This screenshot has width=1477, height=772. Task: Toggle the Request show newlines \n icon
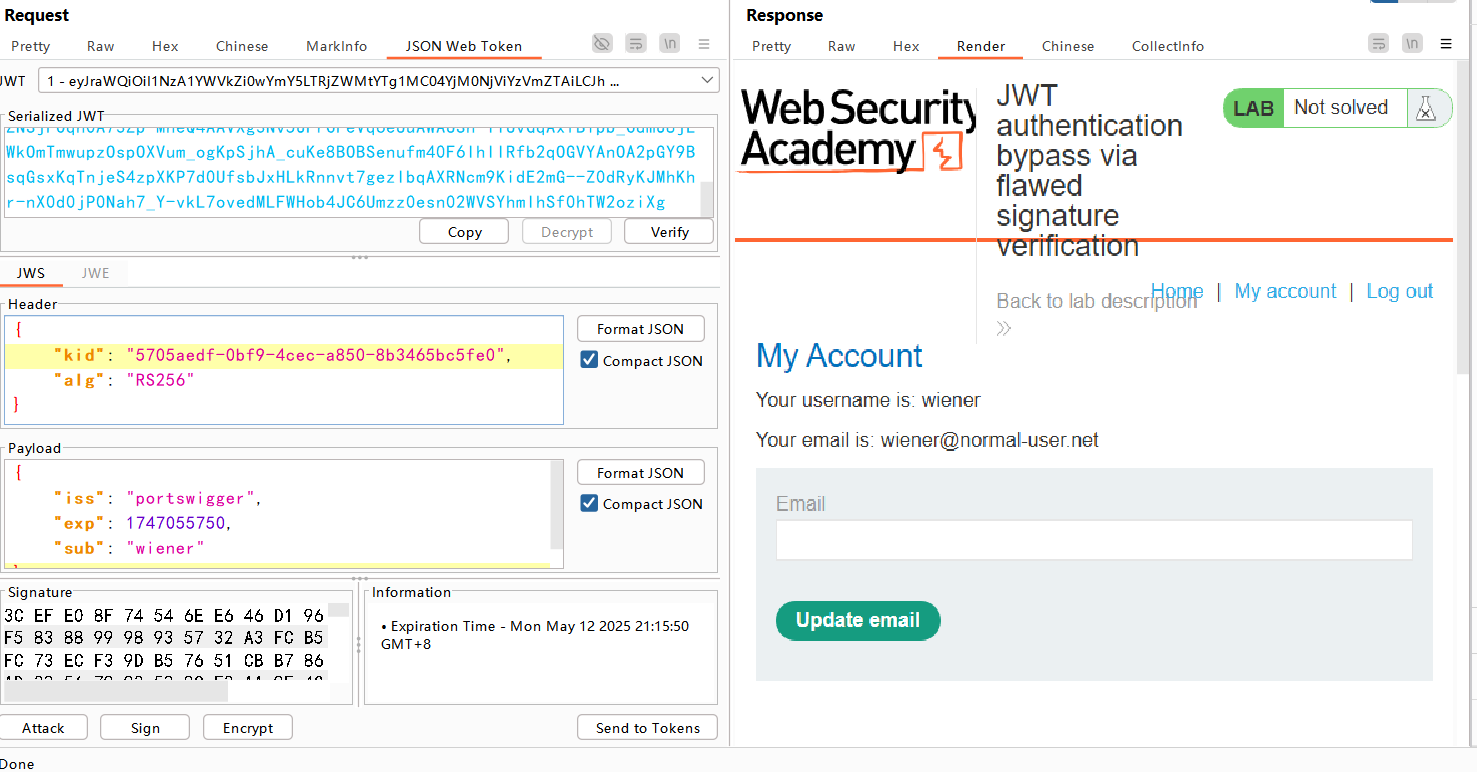[x=670, y=44]
